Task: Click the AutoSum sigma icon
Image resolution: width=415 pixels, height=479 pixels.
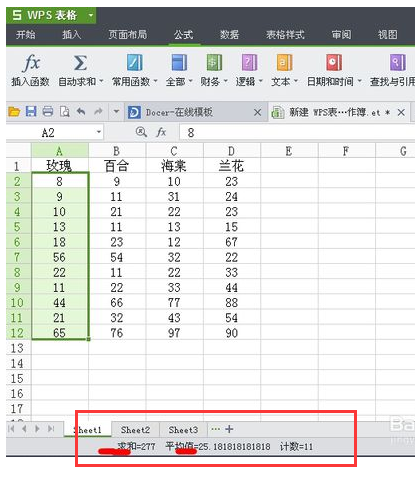Action: point(80,63)
